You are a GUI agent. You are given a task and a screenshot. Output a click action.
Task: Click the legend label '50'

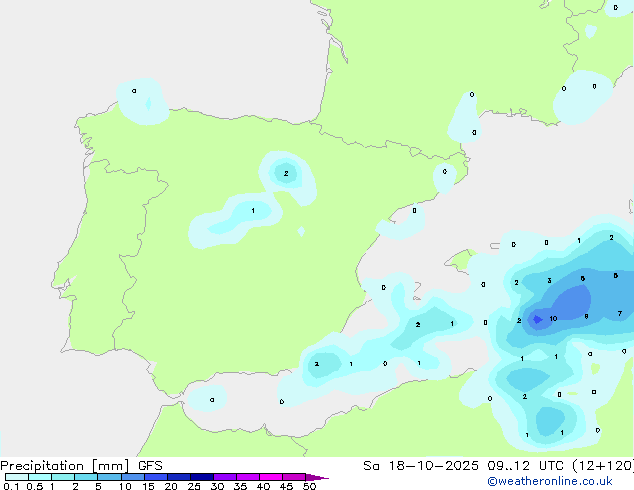pos(309,486)
